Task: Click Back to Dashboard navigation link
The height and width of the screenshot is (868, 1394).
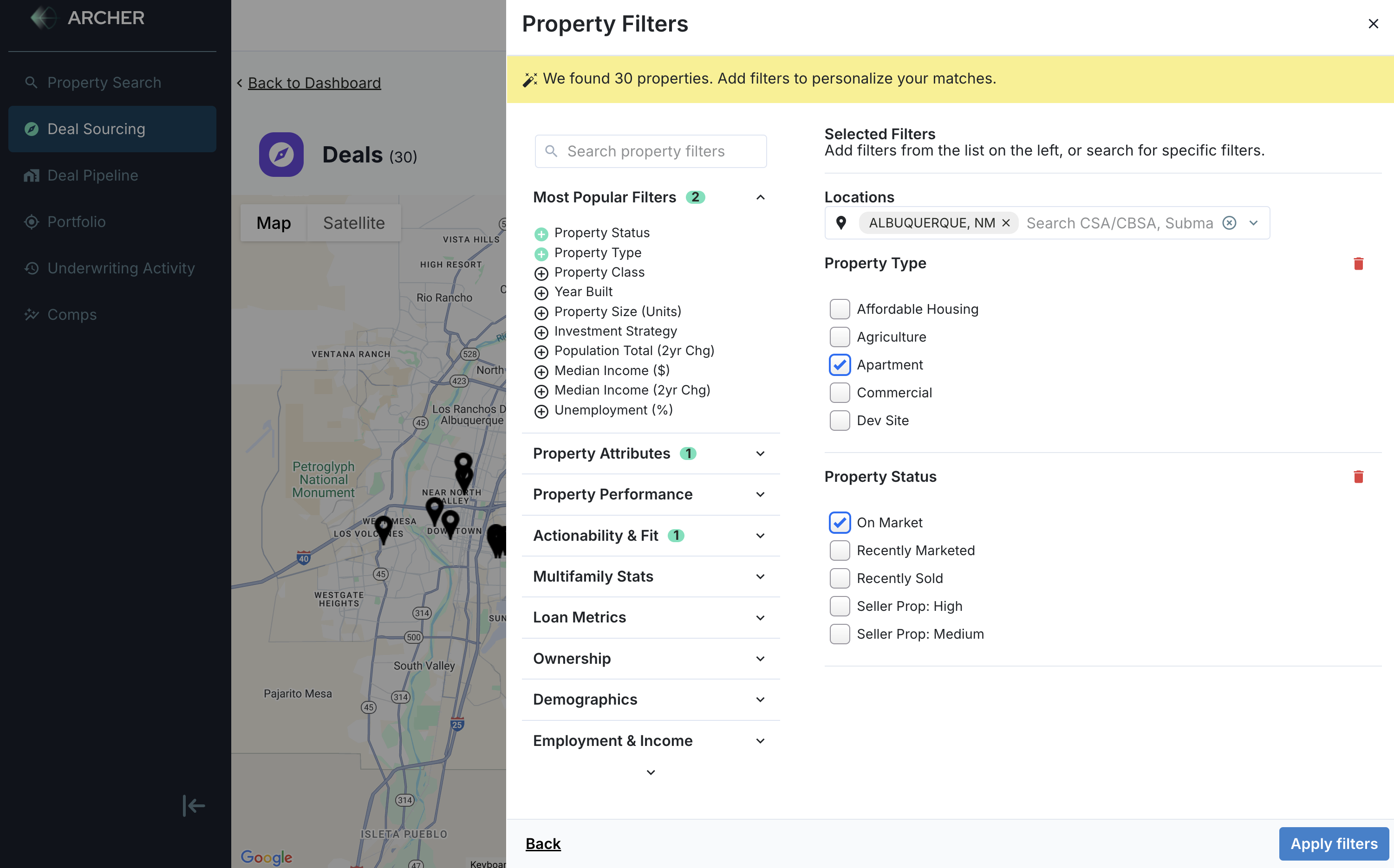Action: click(x=314, y=82)
